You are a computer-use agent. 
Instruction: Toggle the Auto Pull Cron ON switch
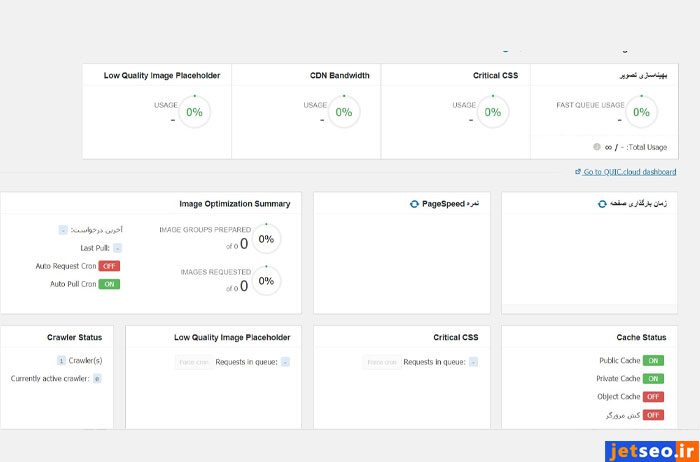coord(109,284)
